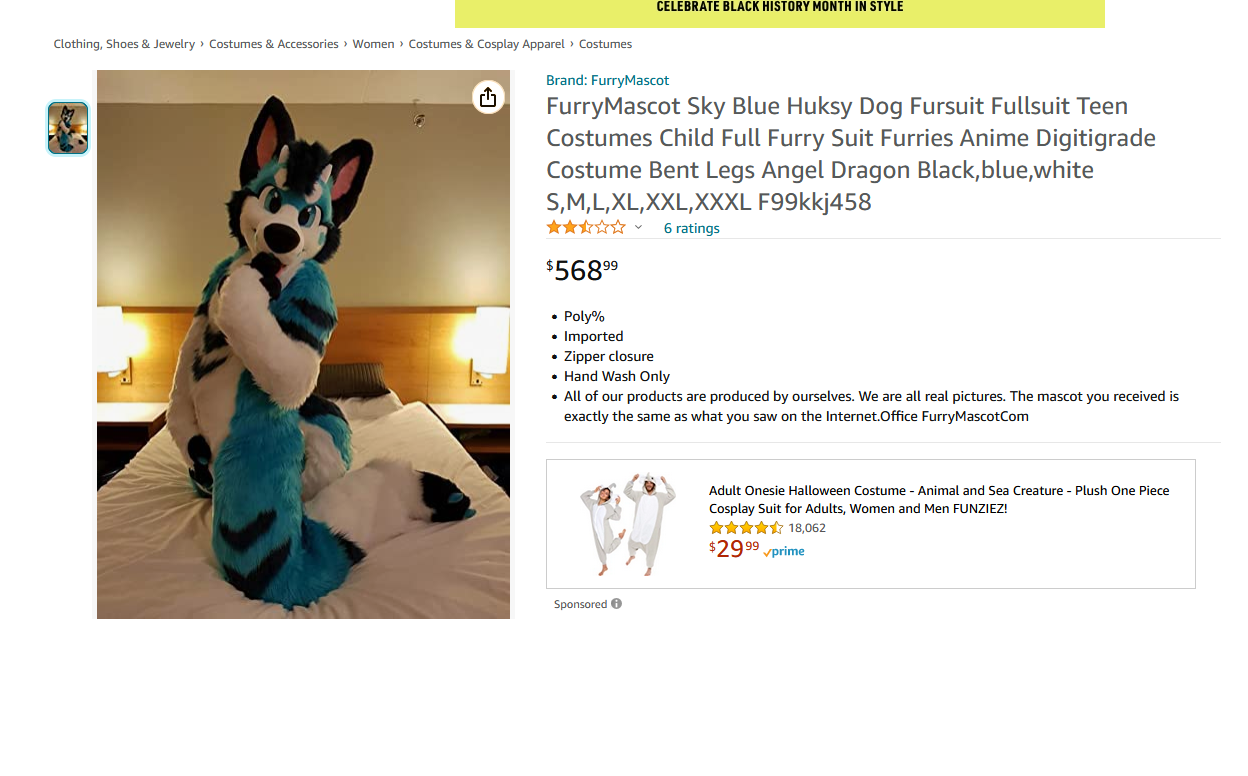Click the star rating icons
This screenshot has height=776, width=1248.
(586, 227)
